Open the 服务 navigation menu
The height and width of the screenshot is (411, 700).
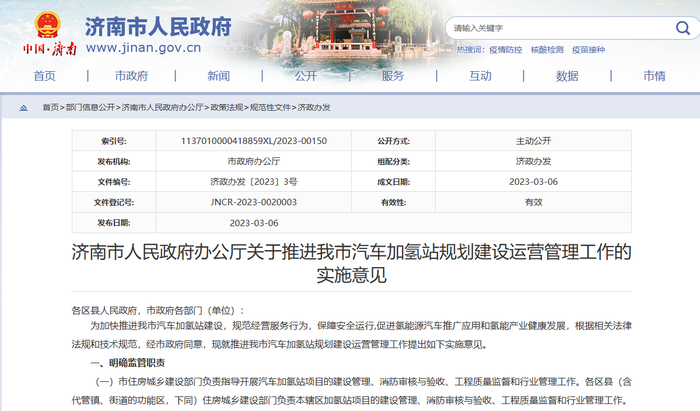pos(393,76)
